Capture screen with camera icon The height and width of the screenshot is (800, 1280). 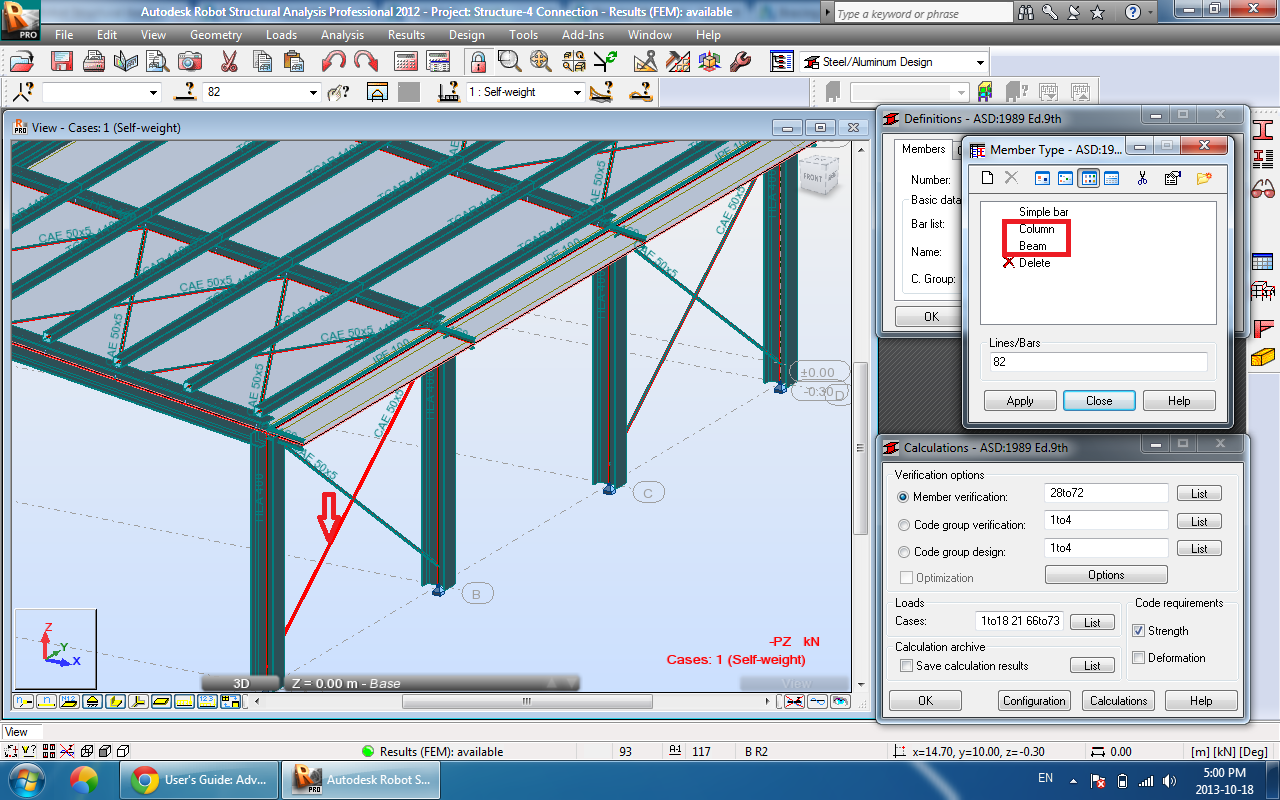[189, 61]
